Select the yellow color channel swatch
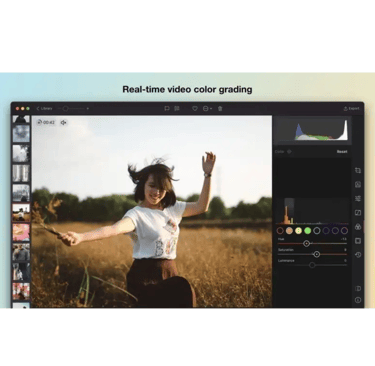The image size is (375, 366). pyautogui.click(x=298, y=230)
